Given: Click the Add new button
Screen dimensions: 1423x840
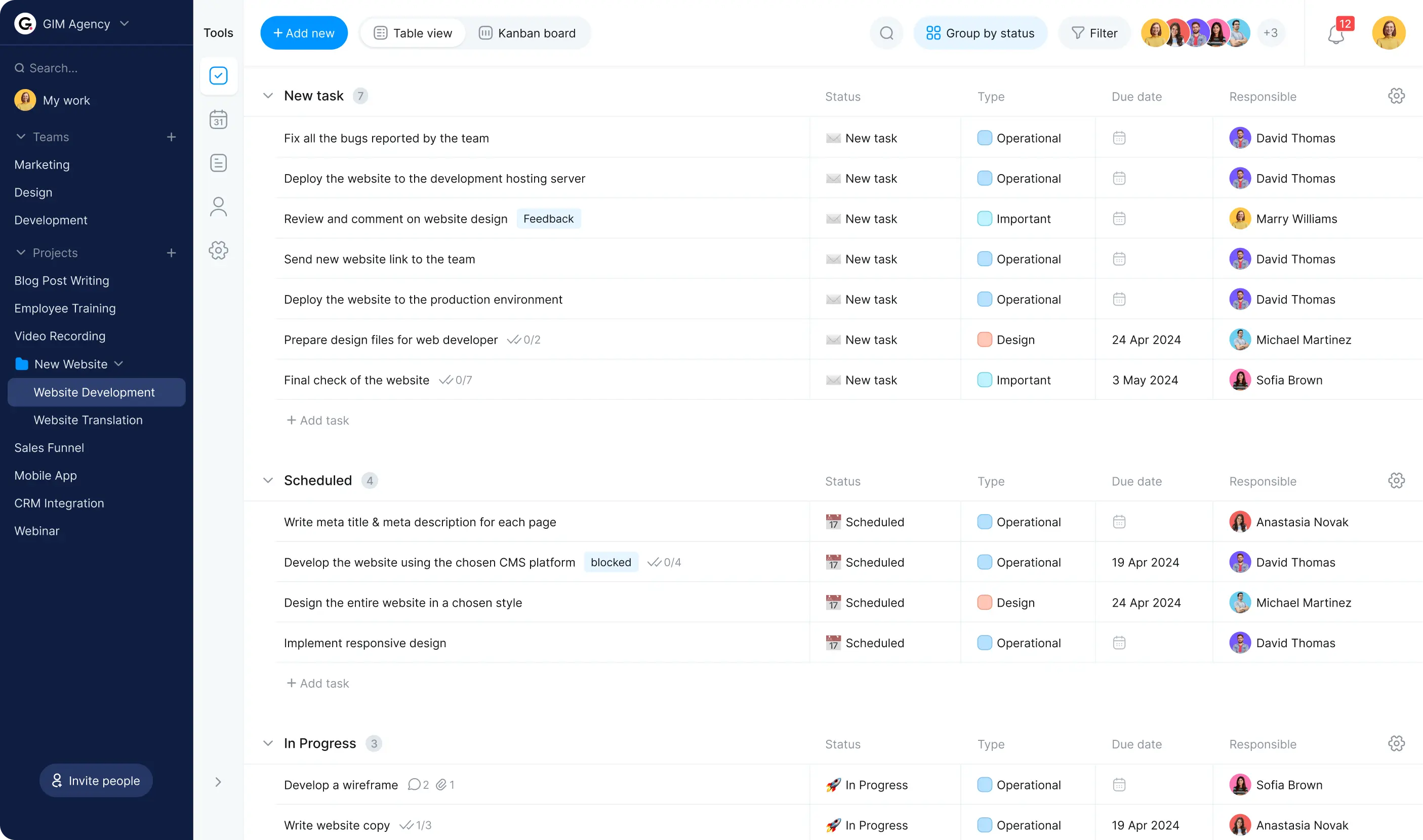Looking at the screenshot, I should coord(304,33).
